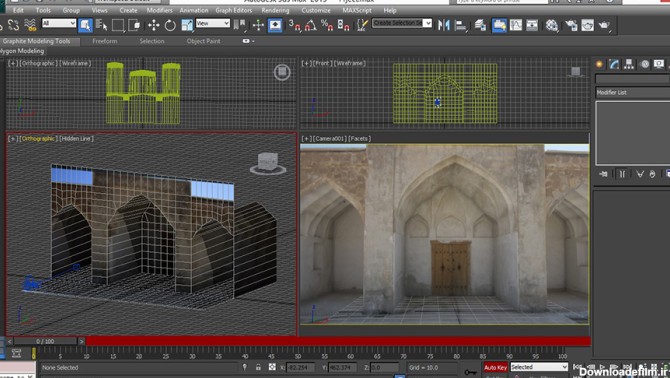The image size is (670, 378).
Task: Toggle the Selection Lock padlock icon
Action: 258,367
